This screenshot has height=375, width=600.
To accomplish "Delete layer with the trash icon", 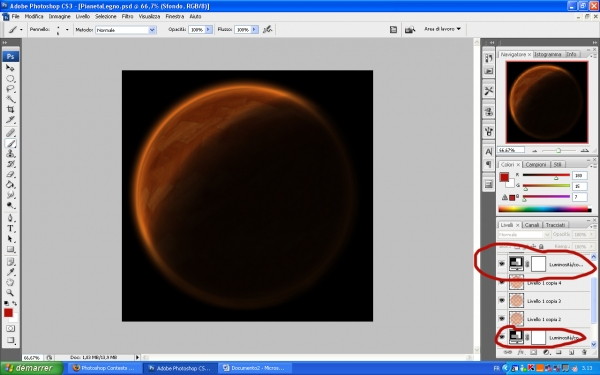I will tap(584, 352).
